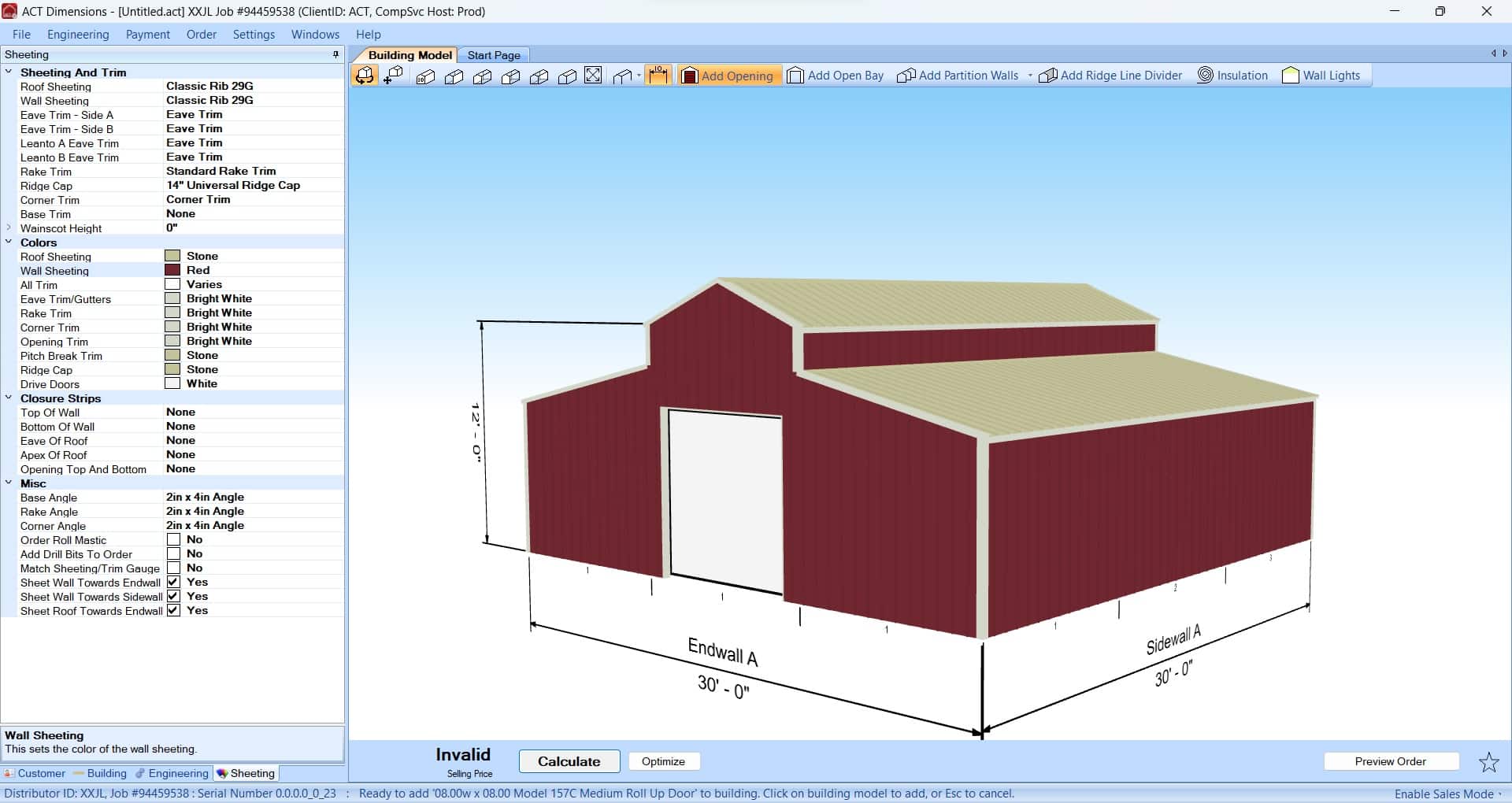
Task: Switch to the Start Page tab
Action: point(494,55)
